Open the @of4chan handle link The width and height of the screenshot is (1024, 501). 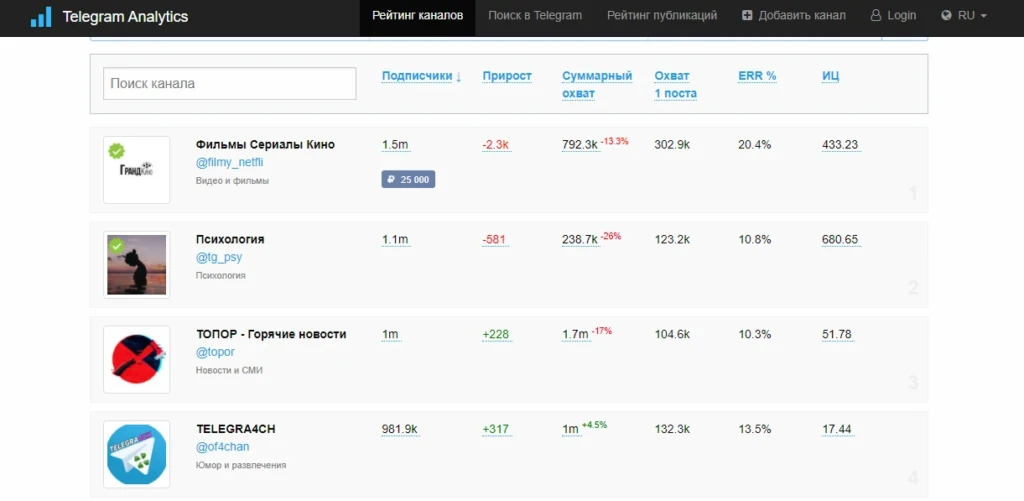(x=222, y=447)
